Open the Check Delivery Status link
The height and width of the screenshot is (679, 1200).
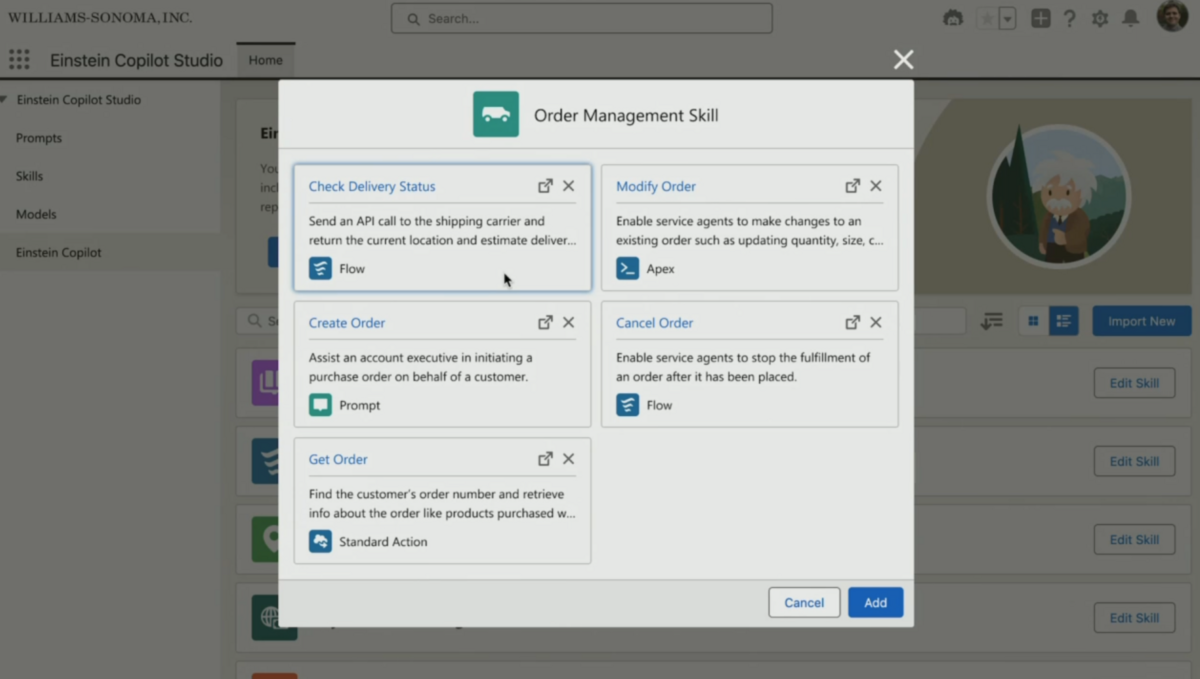372,186
